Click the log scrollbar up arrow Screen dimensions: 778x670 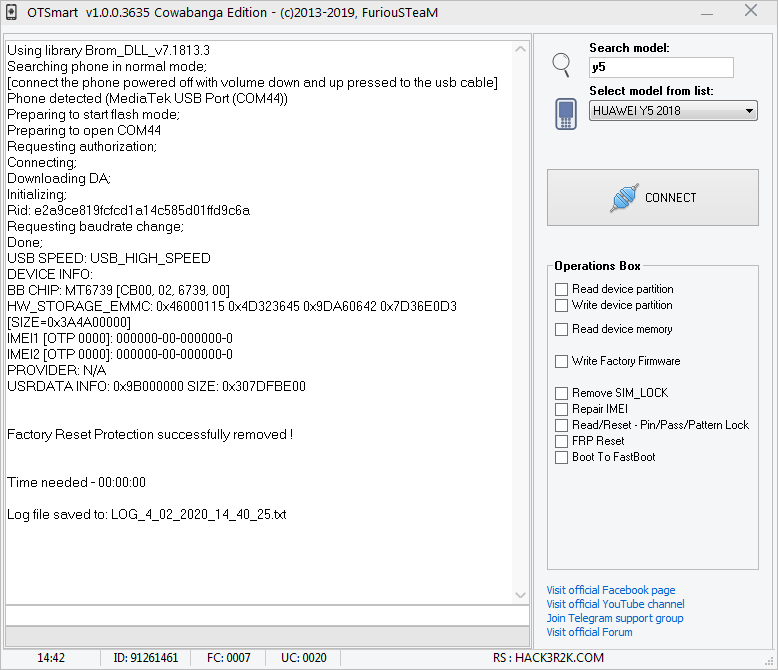coord(520,49)
